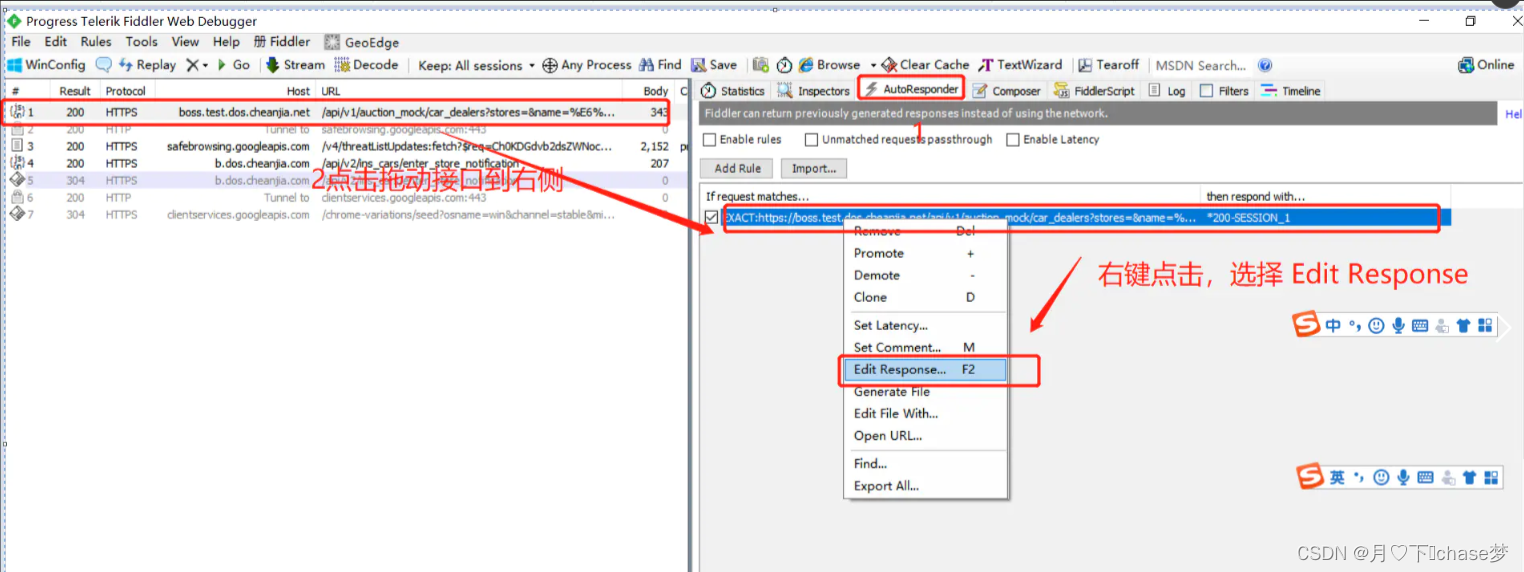
Task: Check Unmatched requests passthrough
Action: tap(812, 140)
